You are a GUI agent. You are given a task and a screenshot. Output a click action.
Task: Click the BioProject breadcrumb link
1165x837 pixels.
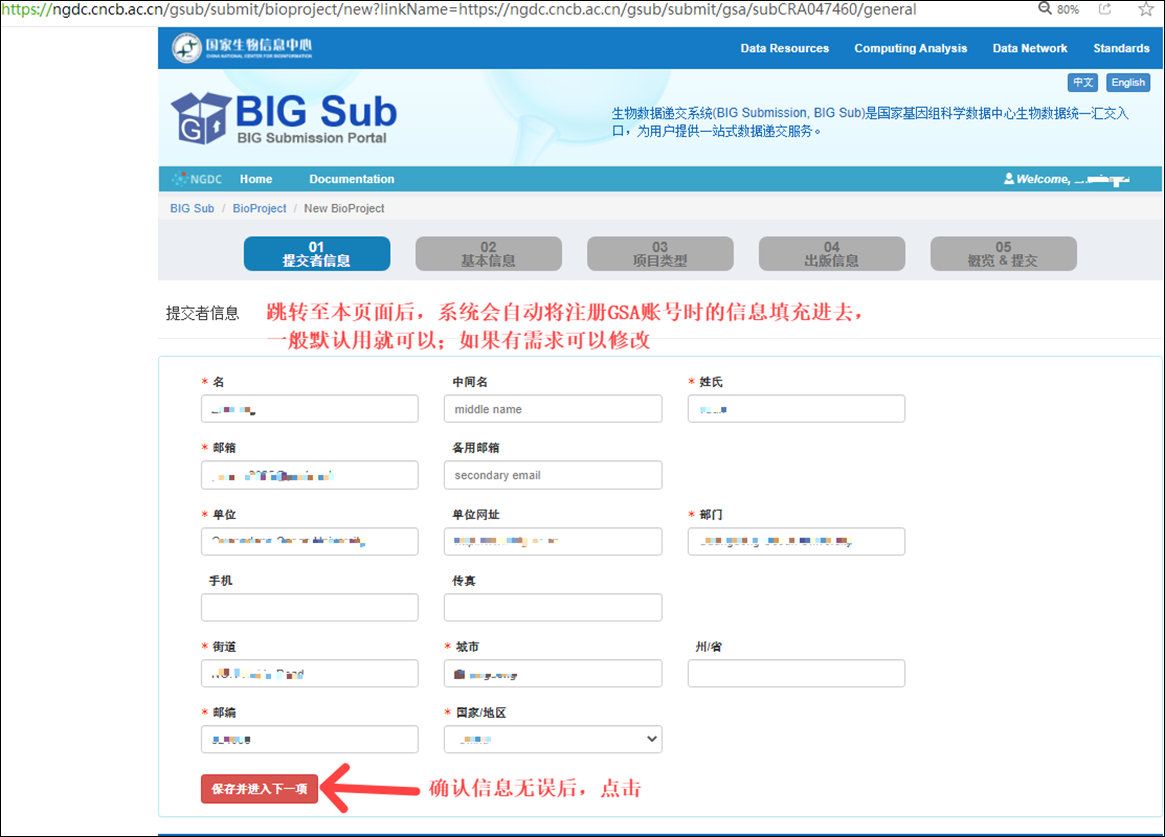click(259, 208)
